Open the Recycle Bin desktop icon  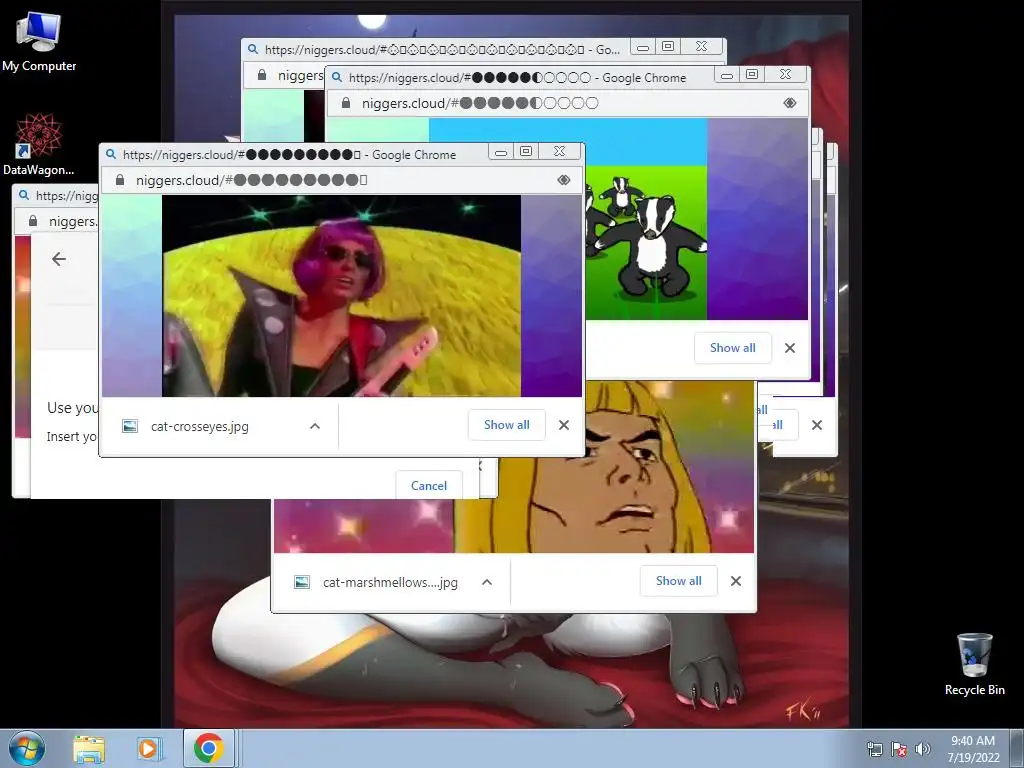[x=974, y=664]
